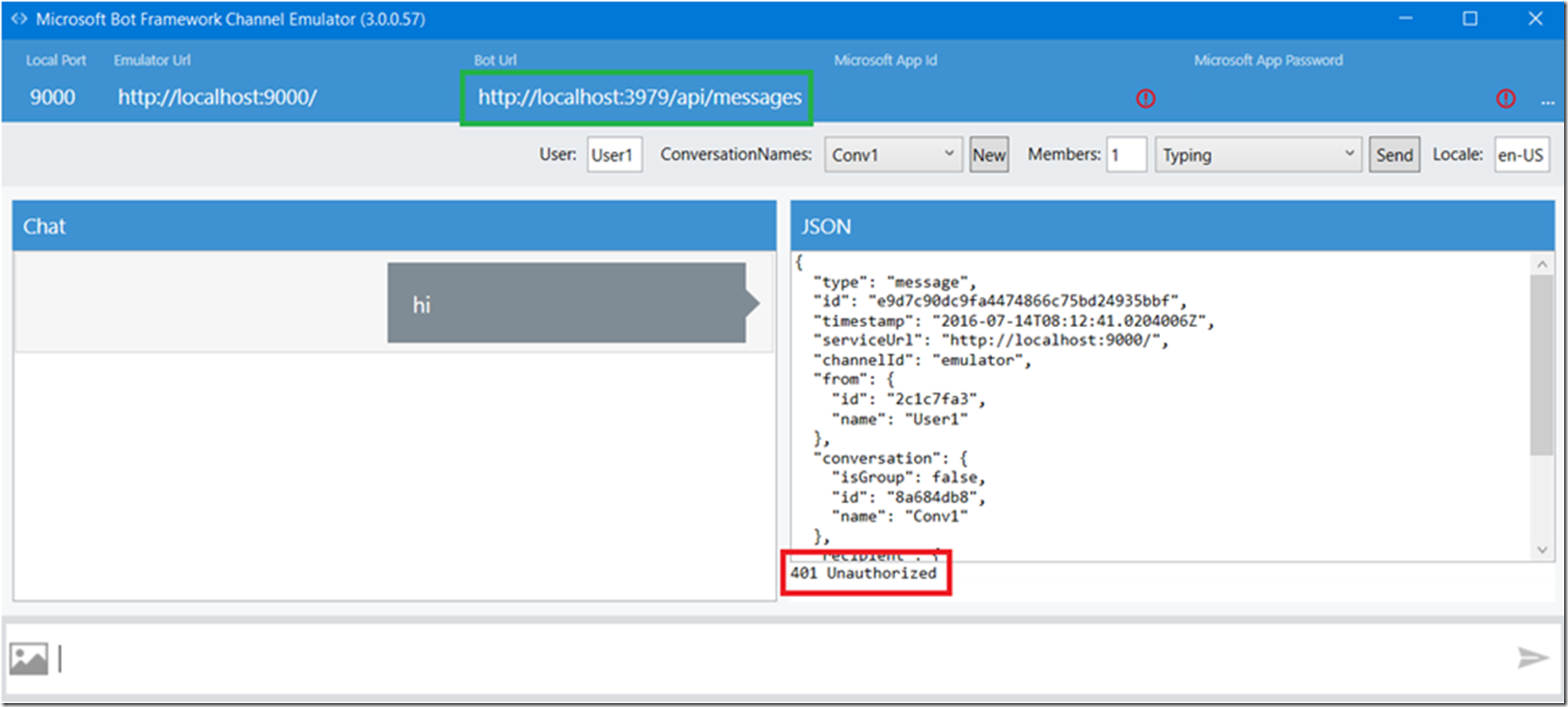1568x707 pixels.
Task: Click the '401 Unauthorized' status text
Action: (x=864, y=573)
